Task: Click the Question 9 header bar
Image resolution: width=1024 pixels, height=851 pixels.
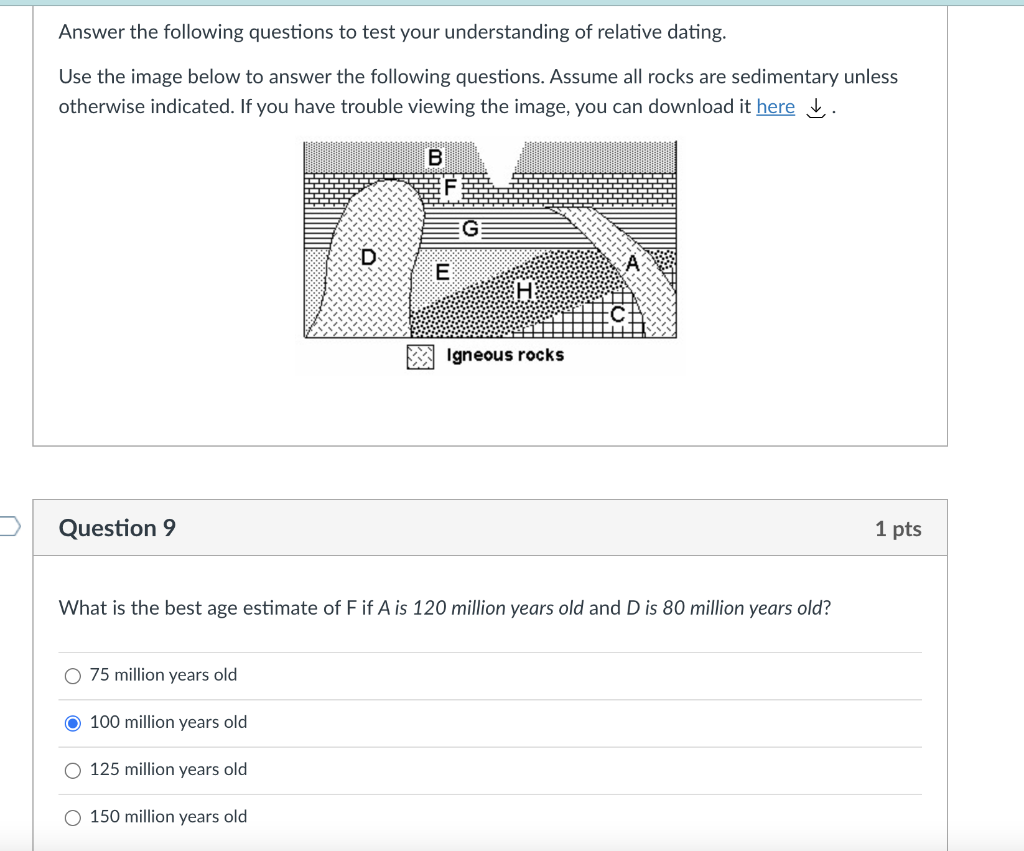Action: (x=489, y=528)
